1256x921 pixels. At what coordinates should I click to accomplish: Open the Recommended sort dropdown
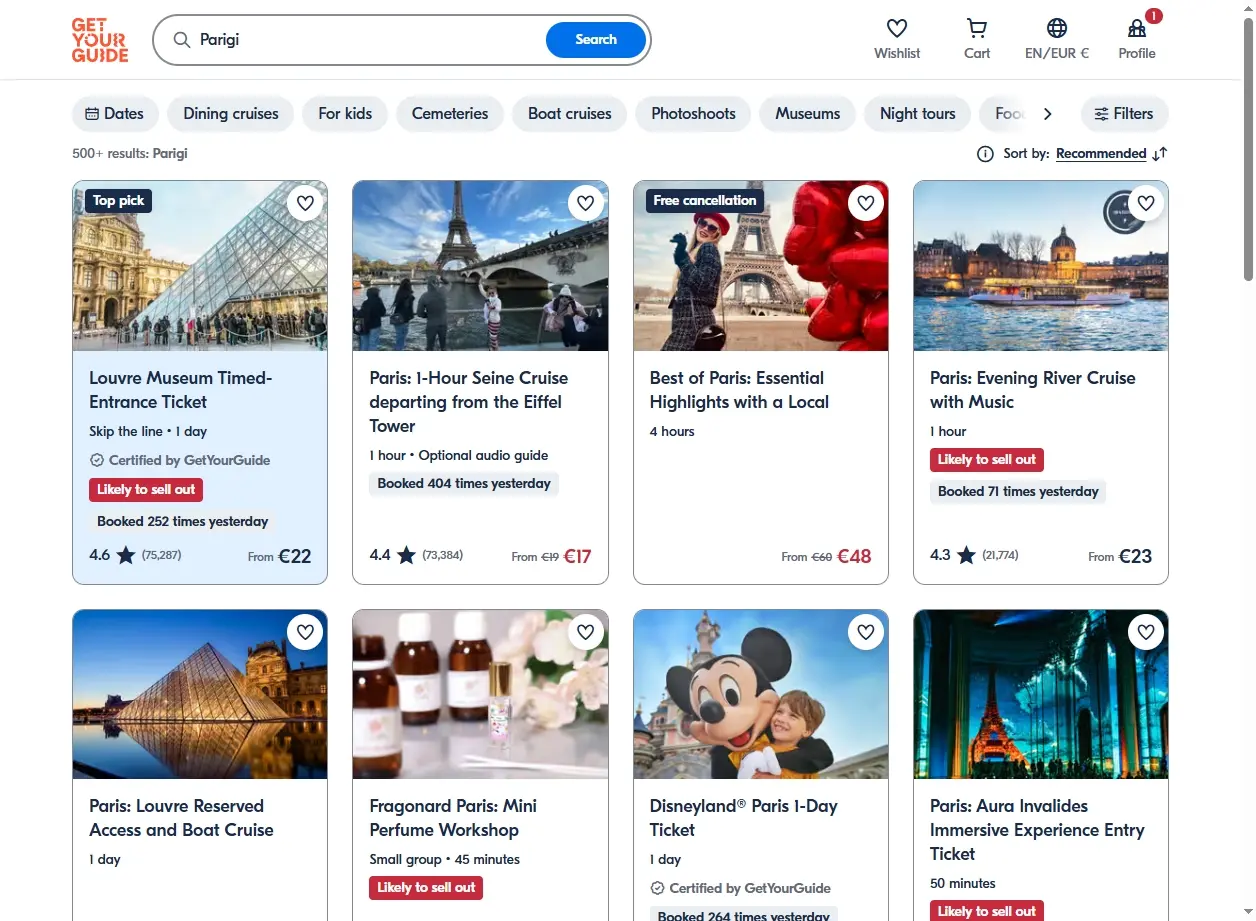(x=1101, y=153)
